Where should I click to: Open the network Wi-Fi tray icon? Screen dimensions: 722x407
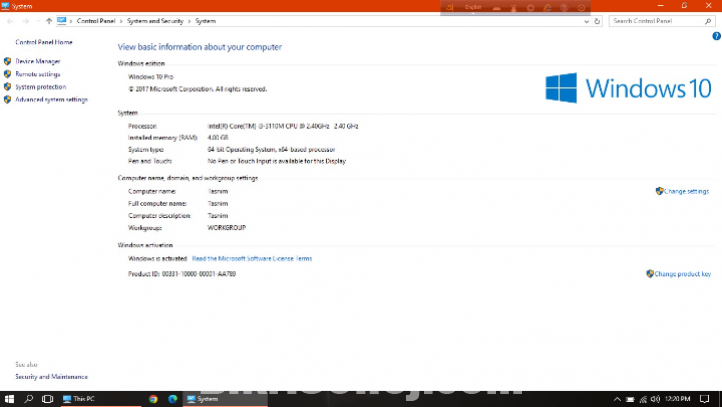pos(643,399)
